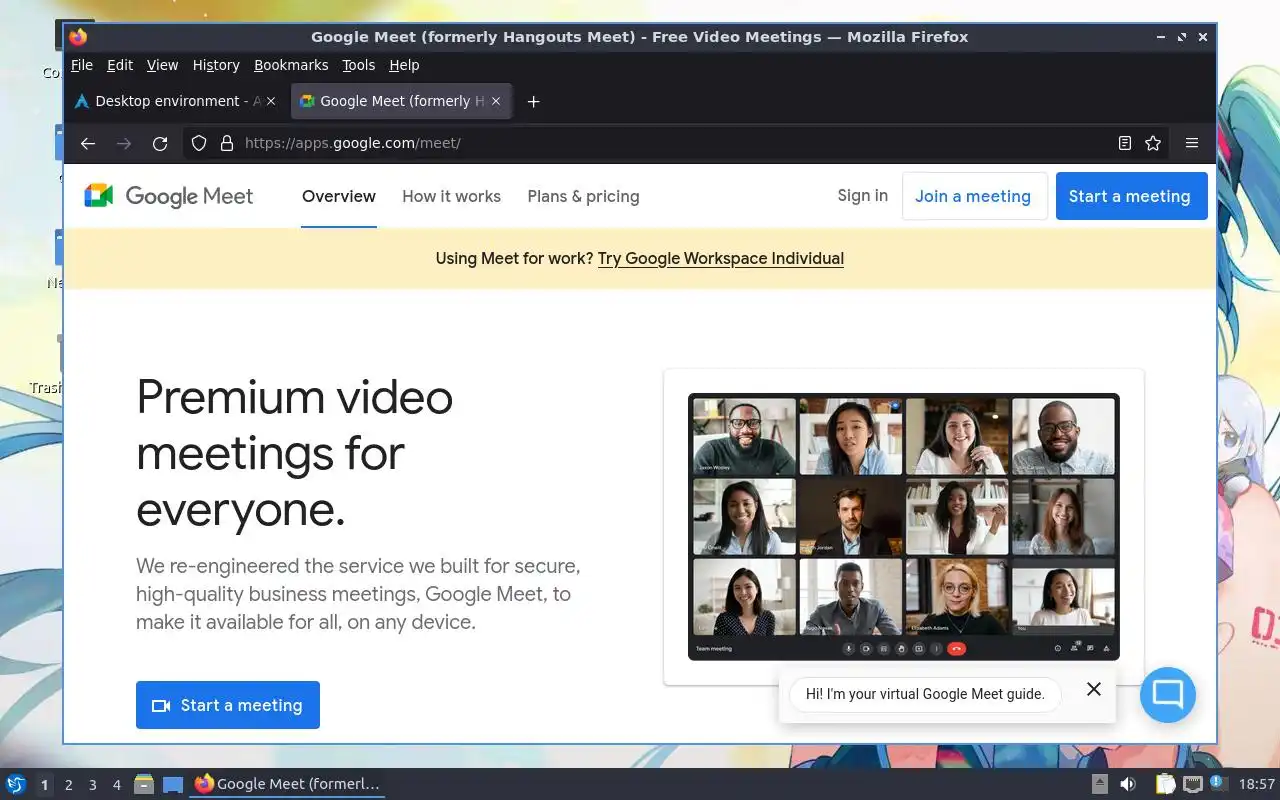Switch to workspace 3
Image resolution: width=1280 pixels, height=800 pixels.
93,785
